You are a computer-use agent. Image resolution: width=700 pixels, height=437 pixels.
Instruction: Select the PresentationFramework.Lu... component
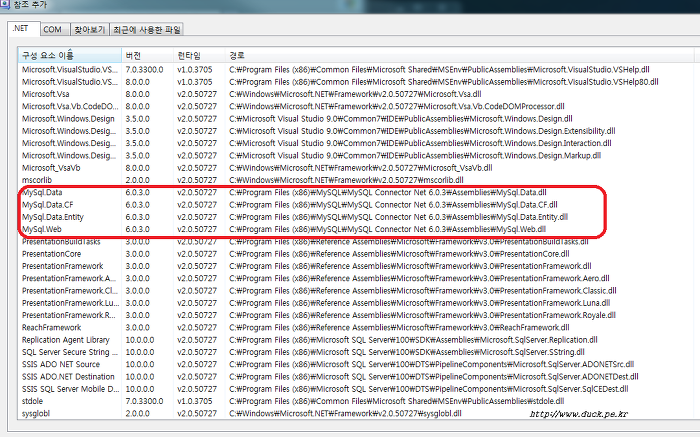(71, 303)
